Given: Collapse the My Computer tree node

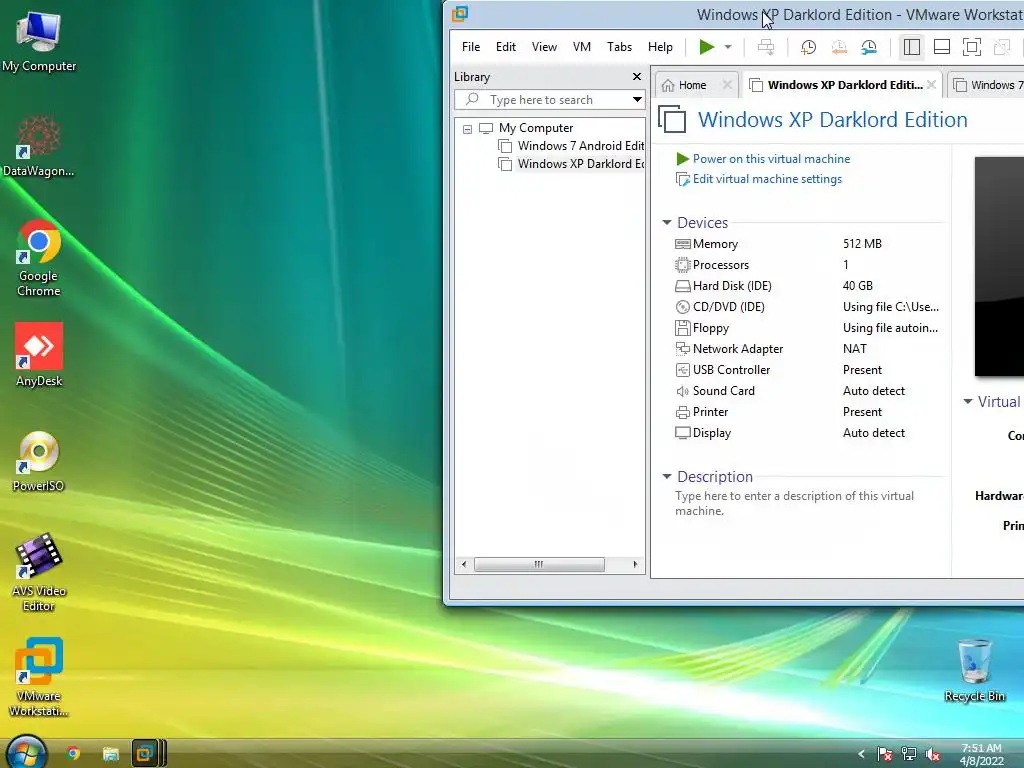Looking at the screenshot, I should pos(467,129).
